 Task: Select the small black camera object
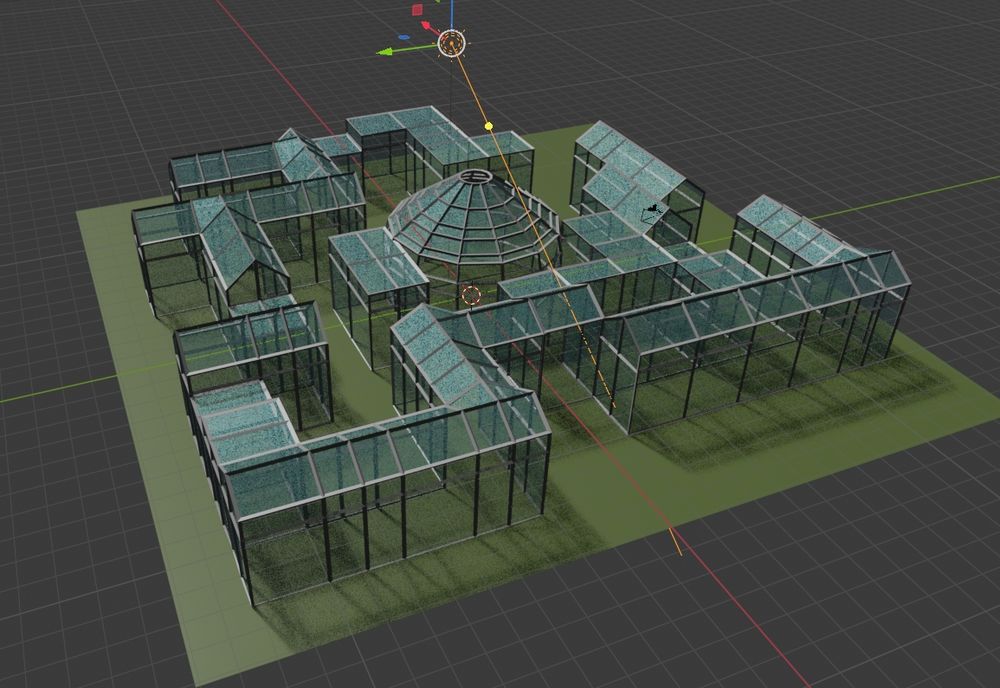[652, 212]
